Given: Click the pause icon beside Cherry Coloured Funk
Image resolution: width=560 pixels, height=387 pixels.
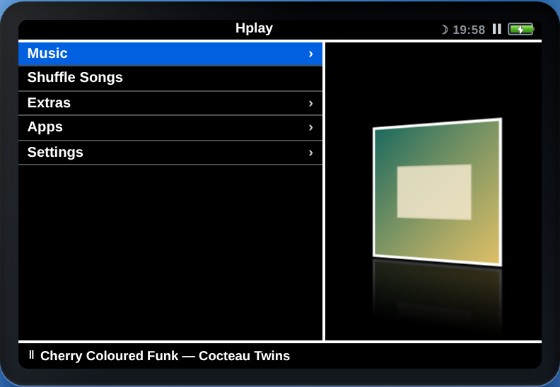Looking at the screenshot, I should [x=31, y=355].
